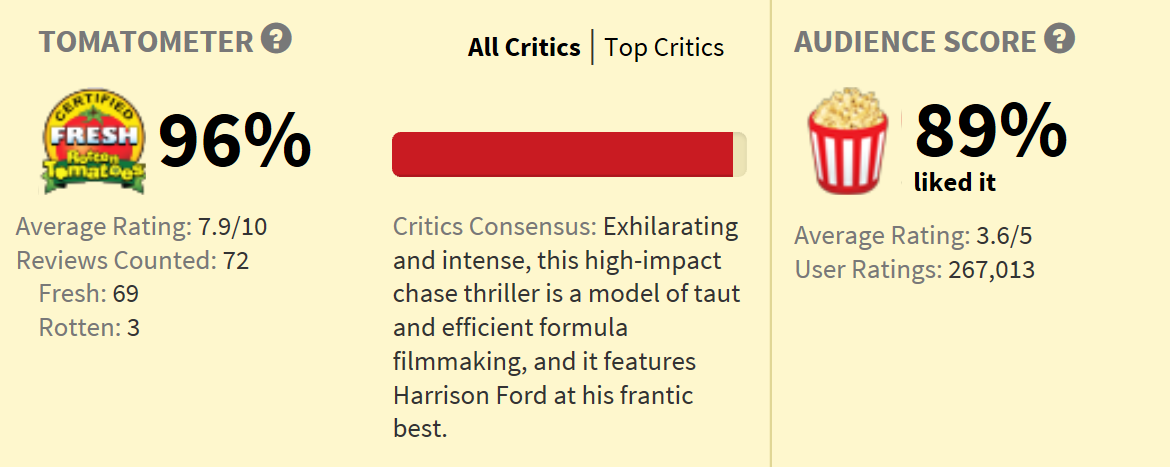Click the Tomatometer help question mark icon
Viewport: 1170px width, 470px height.
coord(276,39)
